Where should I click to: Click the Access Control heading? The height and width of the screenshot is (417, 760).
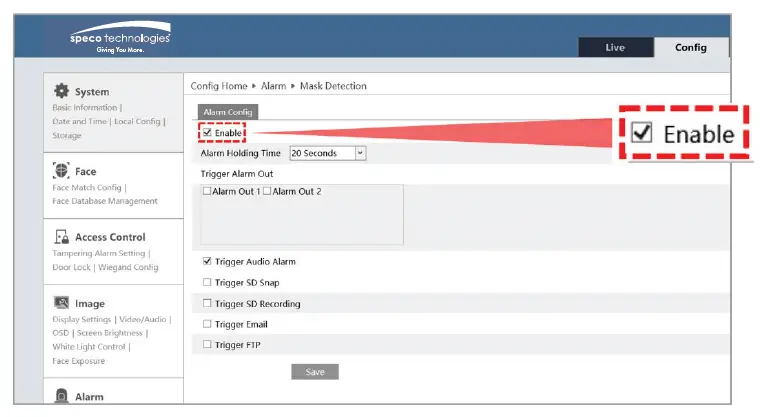[x=110, y=237]
